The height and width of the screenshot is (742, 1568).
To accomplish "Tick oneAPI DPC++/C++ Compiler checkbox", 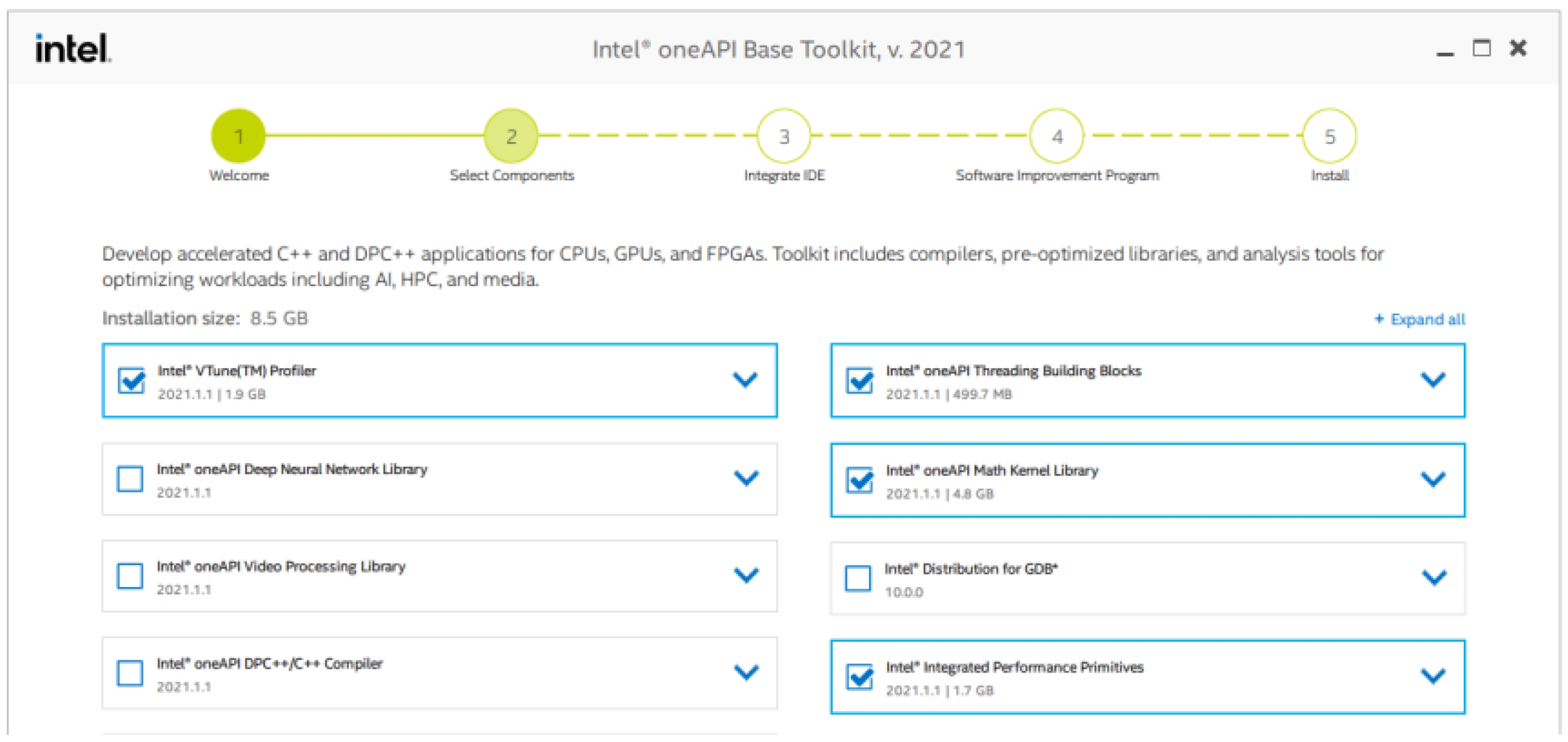I will click(x=130, y=673).
